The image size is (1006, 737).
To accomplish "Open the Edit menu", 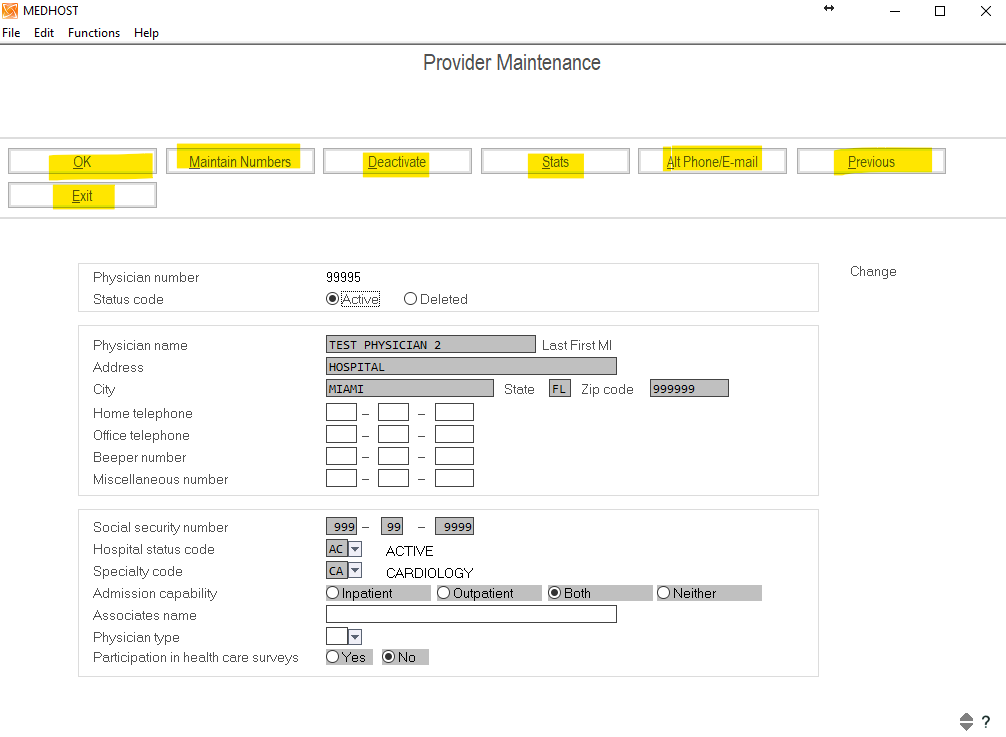I will 44,33.
